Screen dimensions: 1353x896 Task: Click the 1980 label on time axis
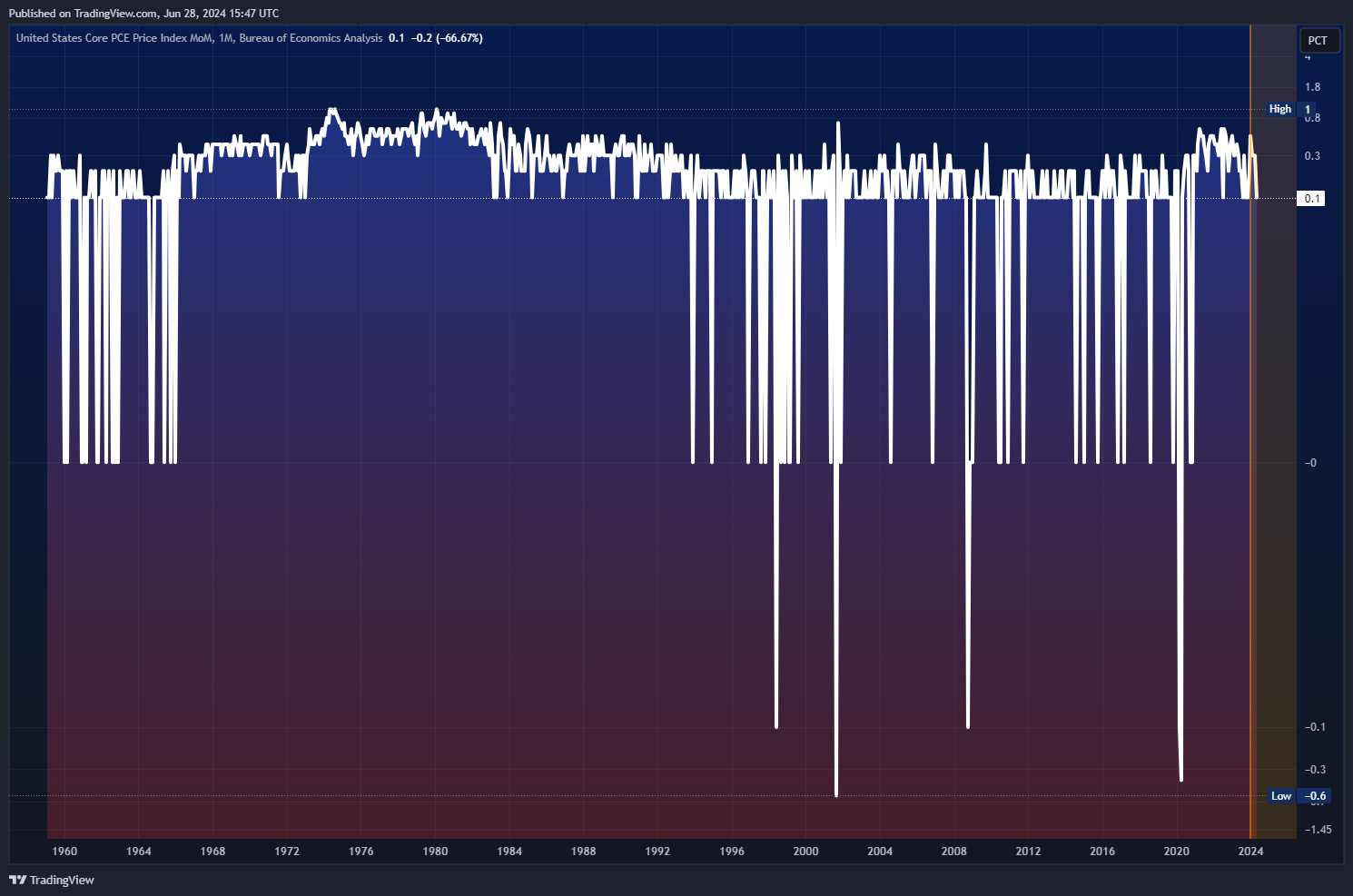point(435,852)
